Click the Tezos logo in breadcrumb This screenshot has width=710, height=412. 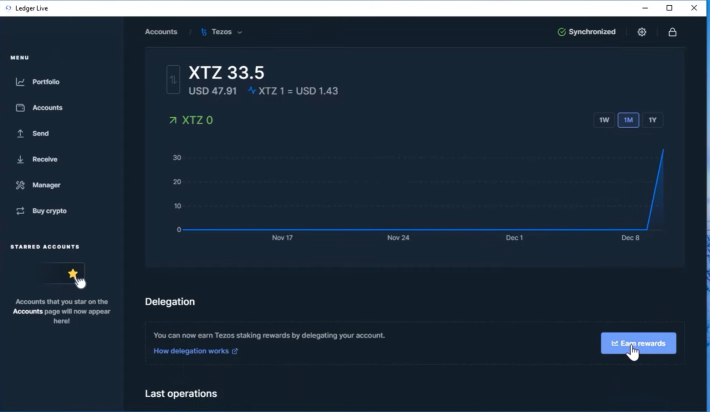pos(204,32)
